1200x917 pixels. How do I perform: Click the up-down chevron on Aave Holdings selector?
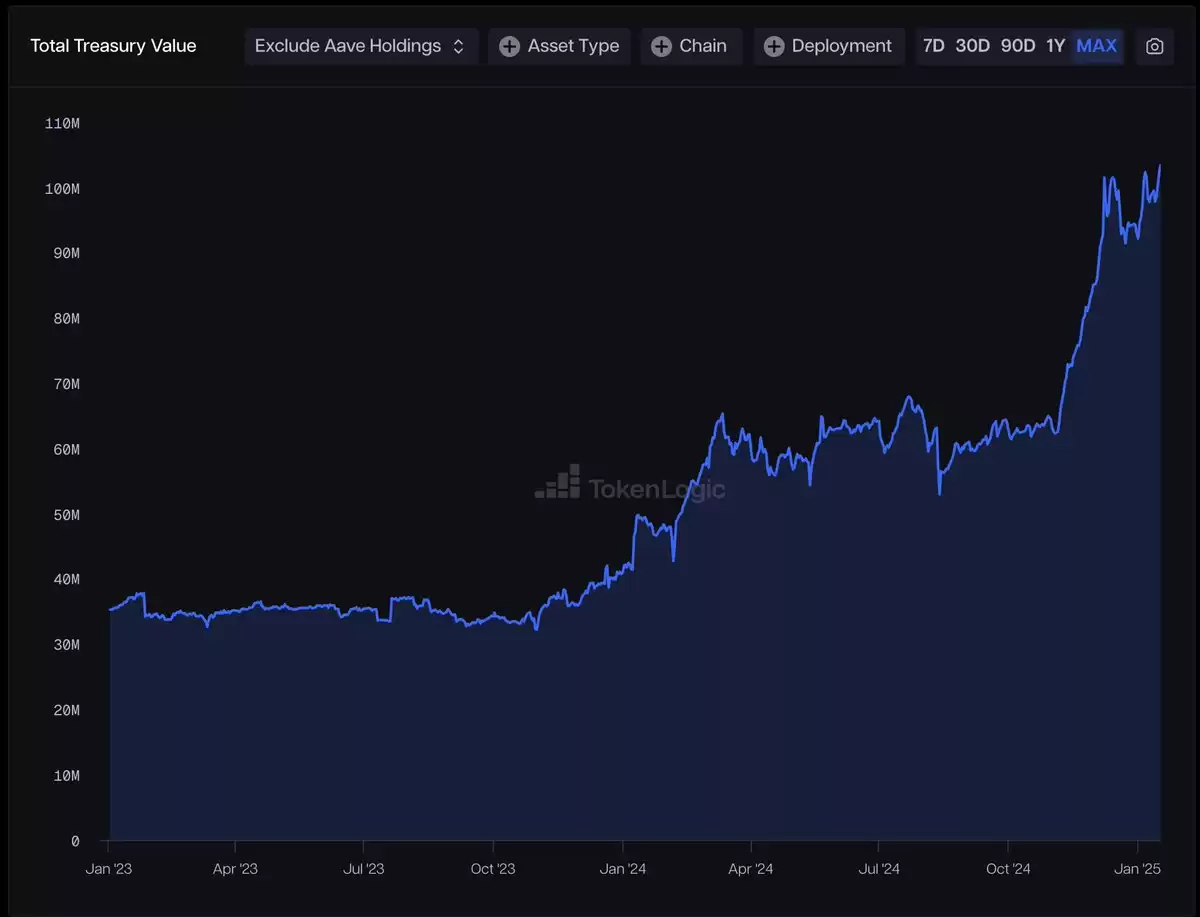coord(458,46)
